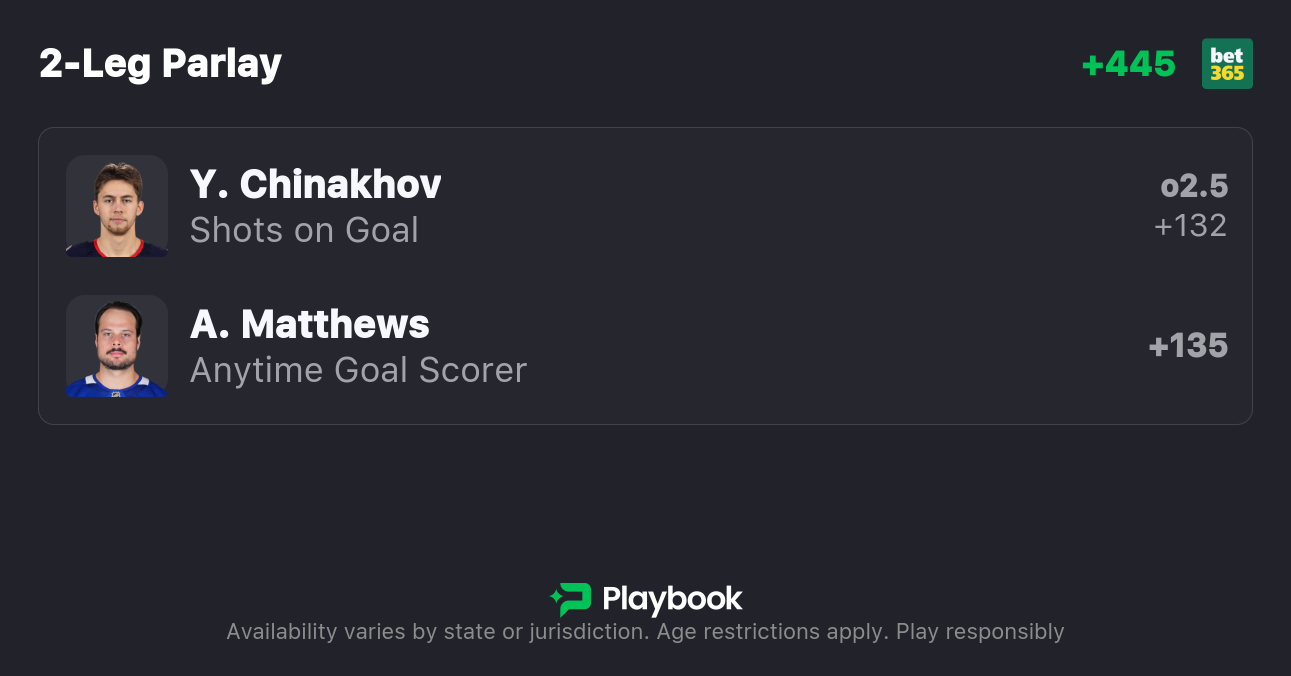Click the white 'bet' text on green badge
This screenshot has height=676, width=1291.
tap(1227, 55)
